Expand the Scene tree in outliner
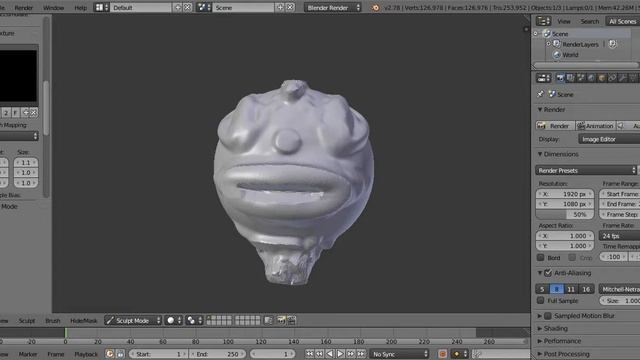 click(536, 33)
